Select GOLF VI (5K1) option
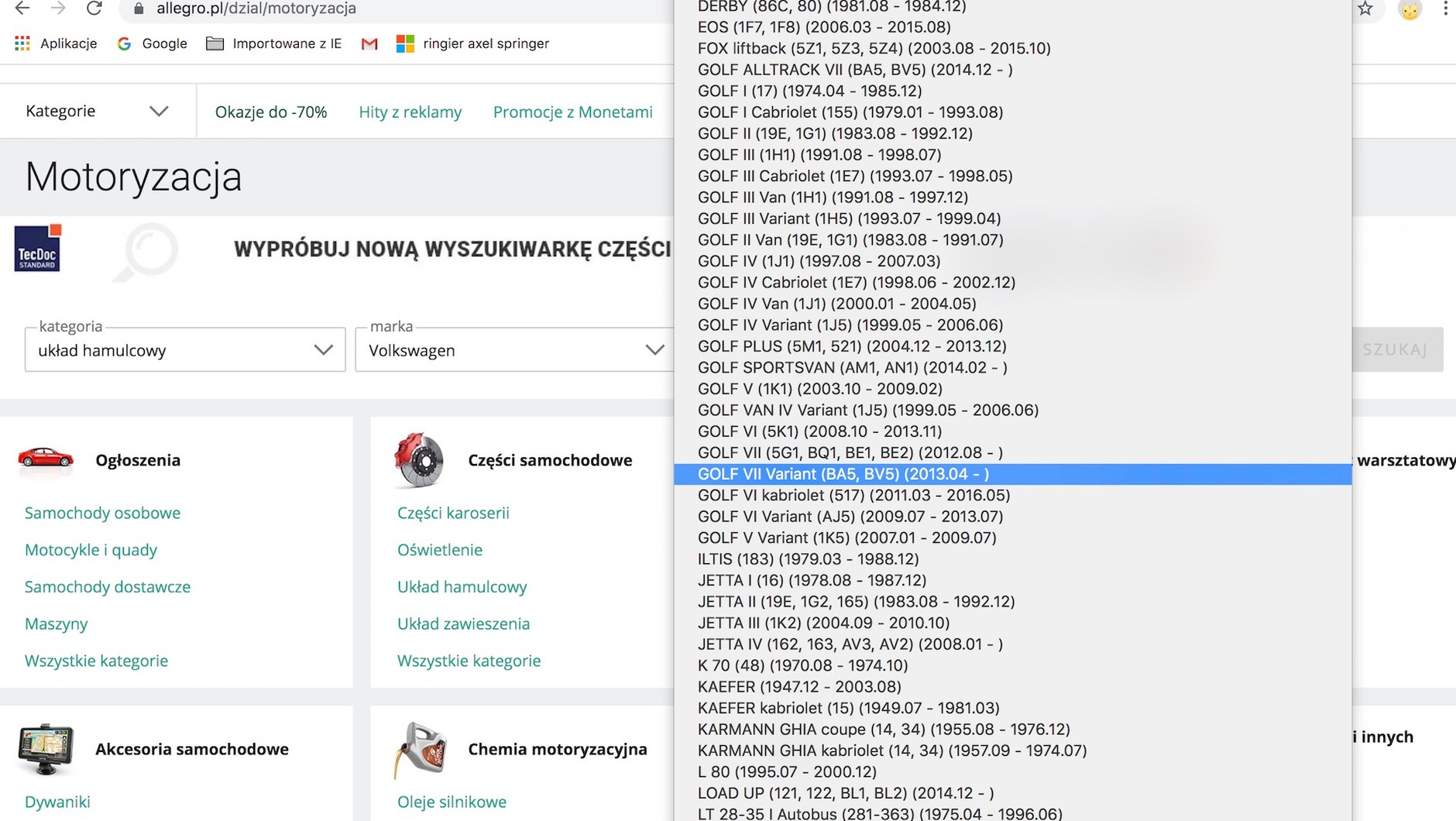This screenshot has width=1456, height=821. click(1013, 431)
